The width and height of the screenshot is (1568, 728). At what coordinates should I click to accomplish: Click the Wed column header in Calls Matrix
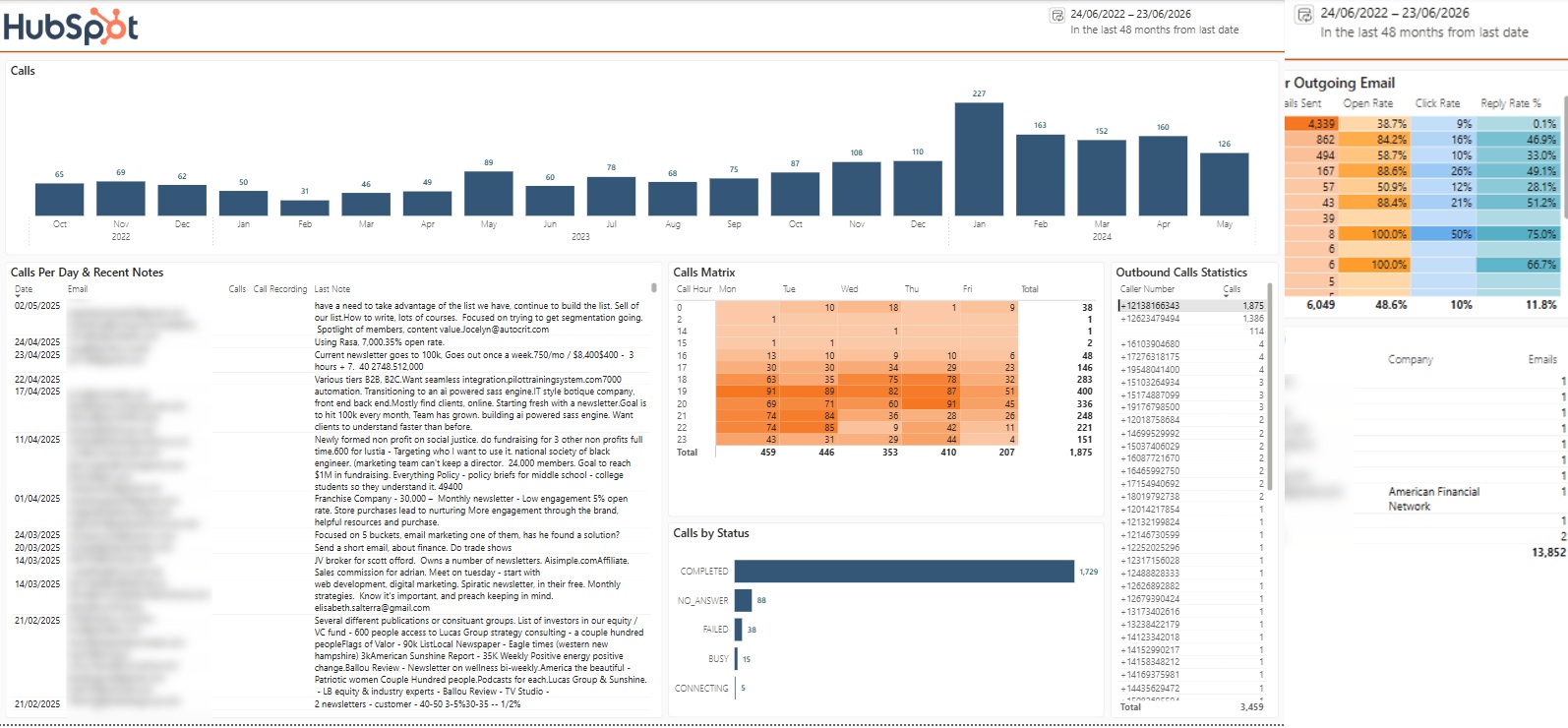coord(850,289)
